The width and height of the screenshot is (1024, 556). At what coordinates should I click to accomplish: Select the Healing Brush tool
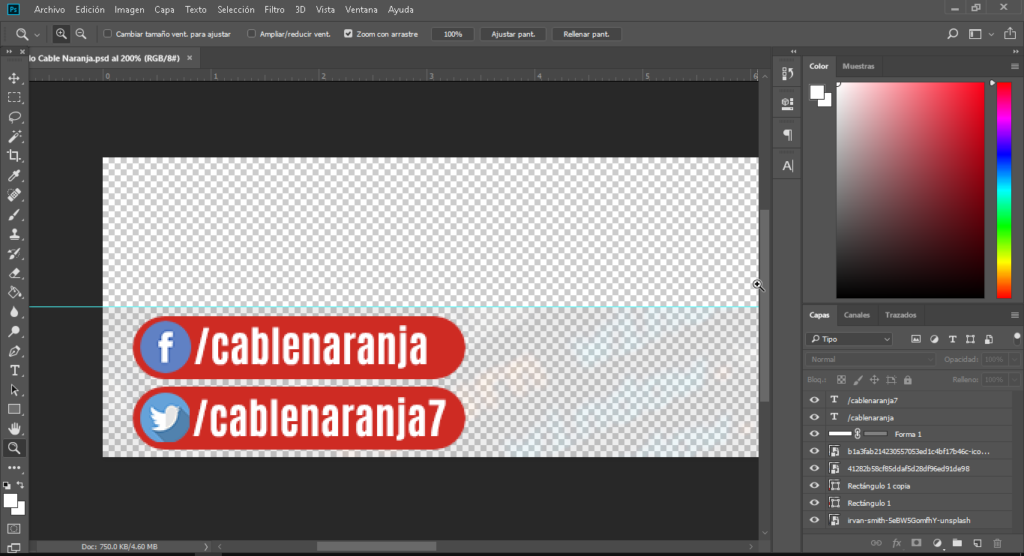click(14, 195)
